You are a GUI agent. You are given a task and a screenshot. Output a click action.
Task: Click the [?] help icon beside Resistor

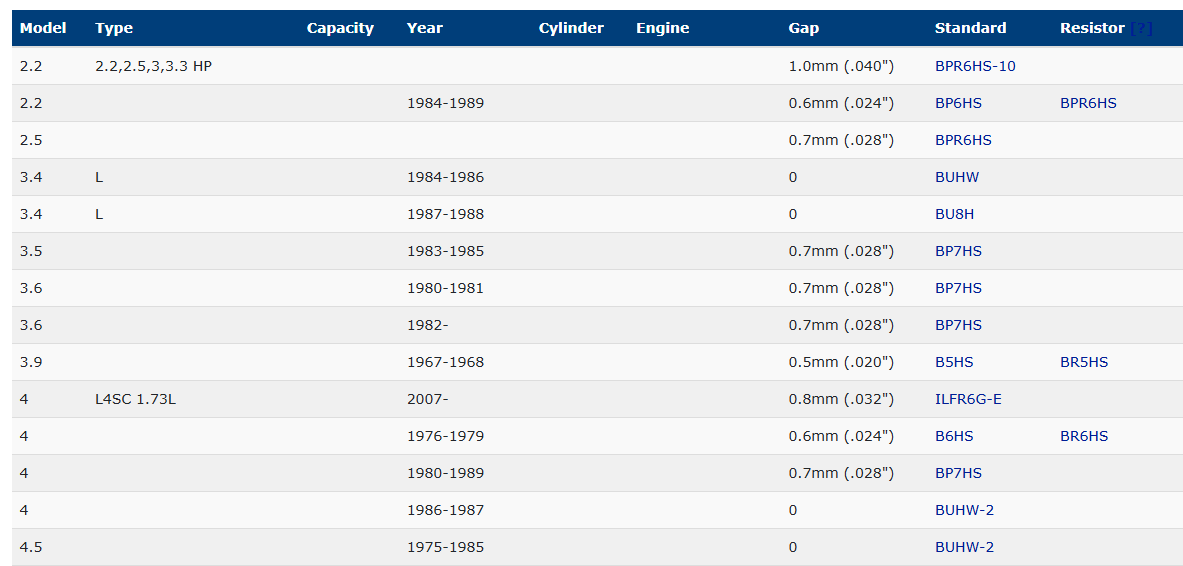point(1140,28)
